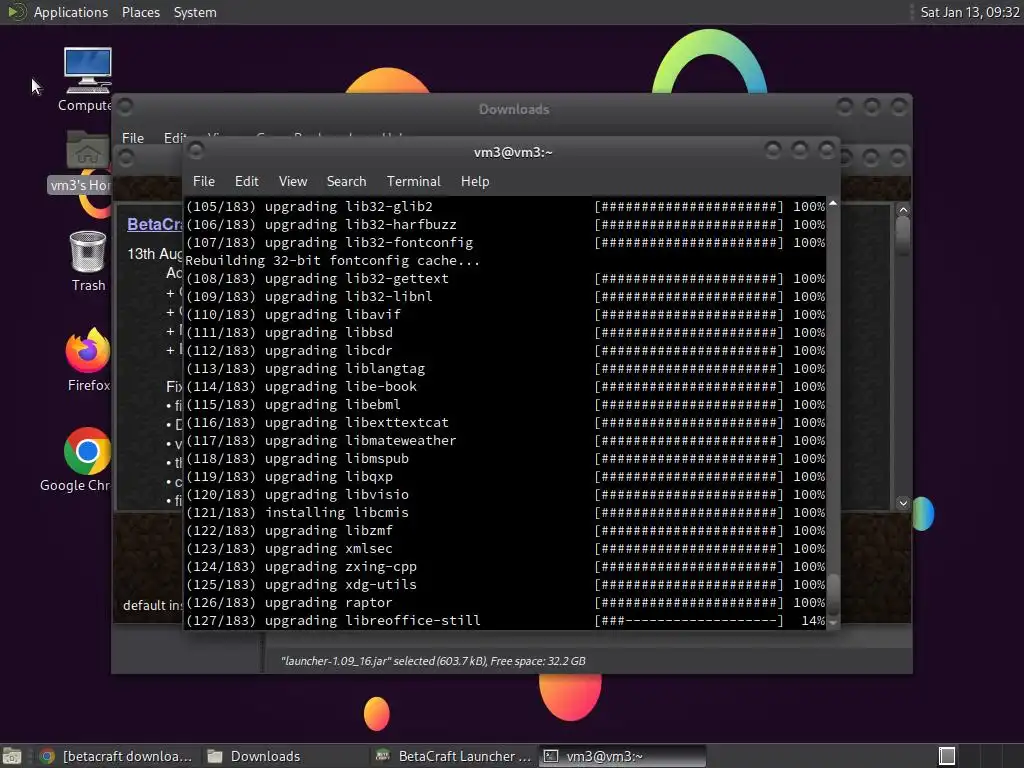Image resolution: width=1024 pixels, height=768 pixels.
Task: Click the 'upgrading libmateweather' terminal line
Action: (x=505, y=441)
